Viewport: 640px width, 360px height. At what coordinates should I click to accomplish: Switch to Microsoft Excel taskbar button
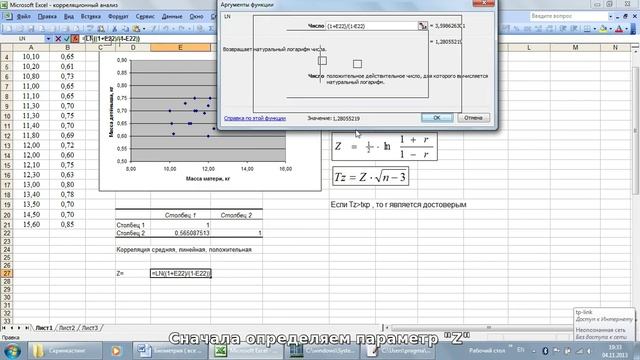coord(247,351)
